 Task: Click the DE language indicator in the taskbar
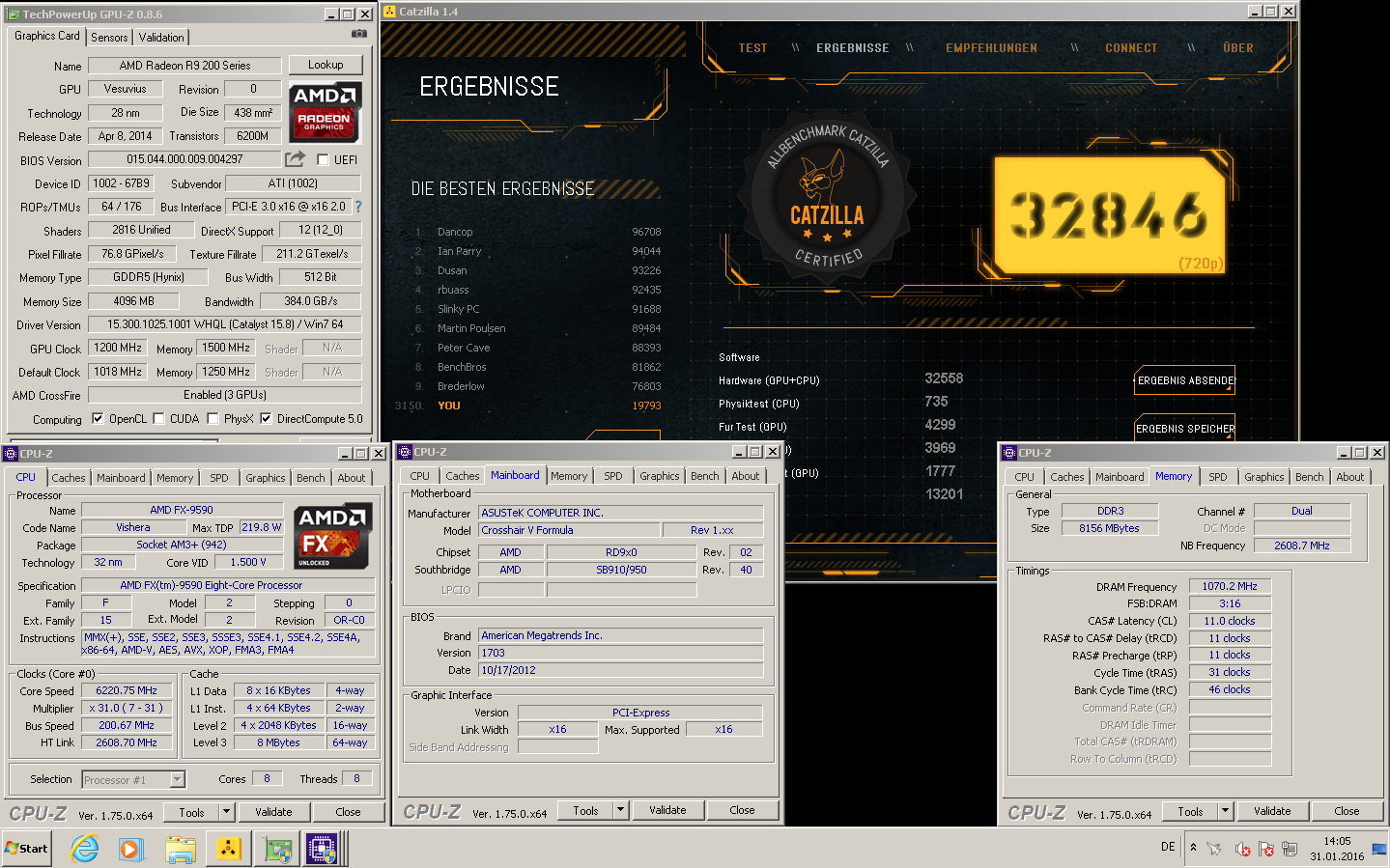click(x=1168, y=847)
